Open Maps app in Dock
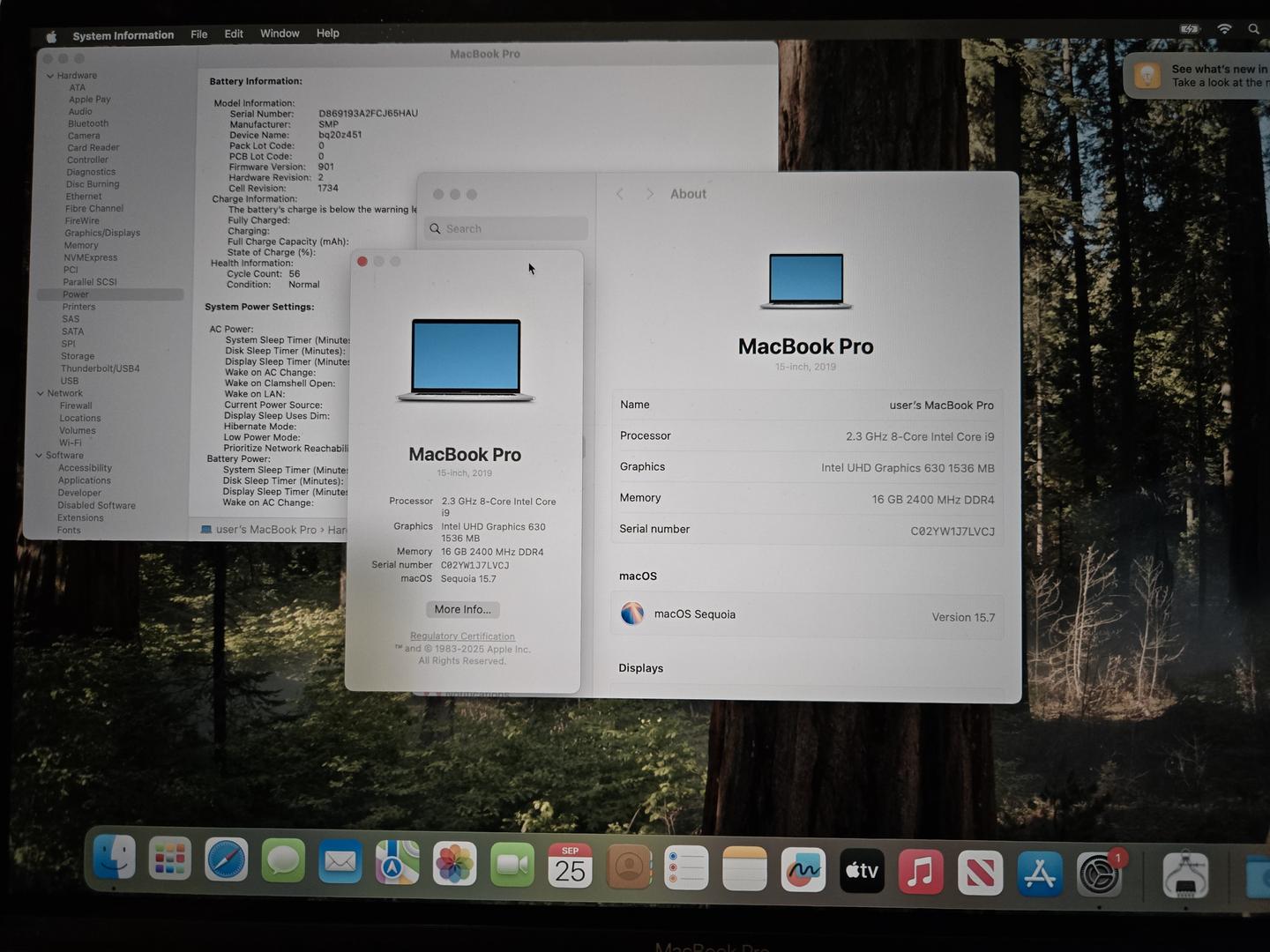The image size is (1270, 952). pyautogui.click(x=397, y=863)
